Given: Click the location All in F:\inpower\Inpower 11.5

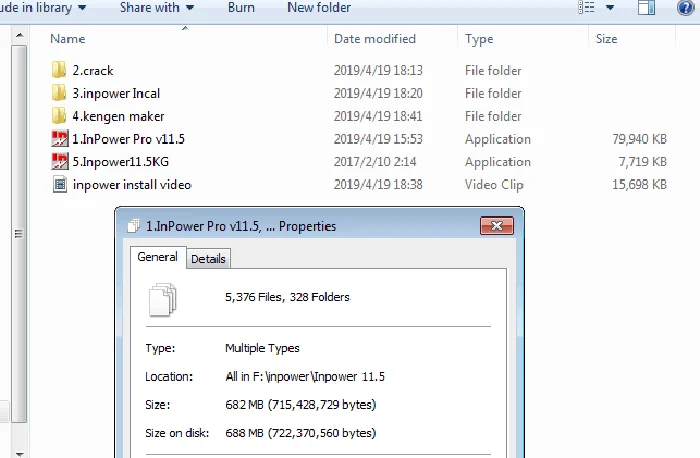Looking at the screenshot, I should pos(305,377).
